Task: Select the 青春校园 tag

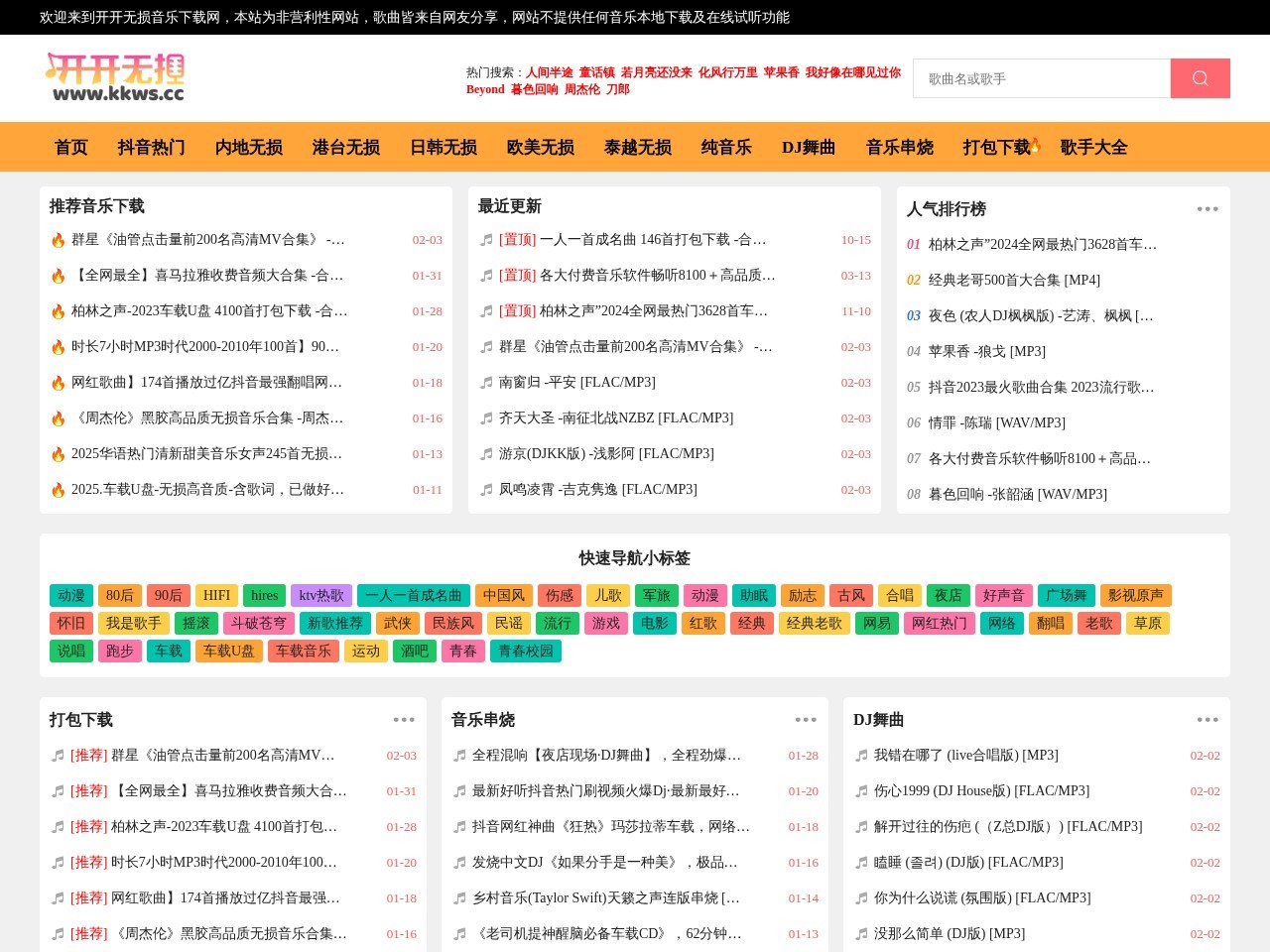Action: [x=526, y=652]
